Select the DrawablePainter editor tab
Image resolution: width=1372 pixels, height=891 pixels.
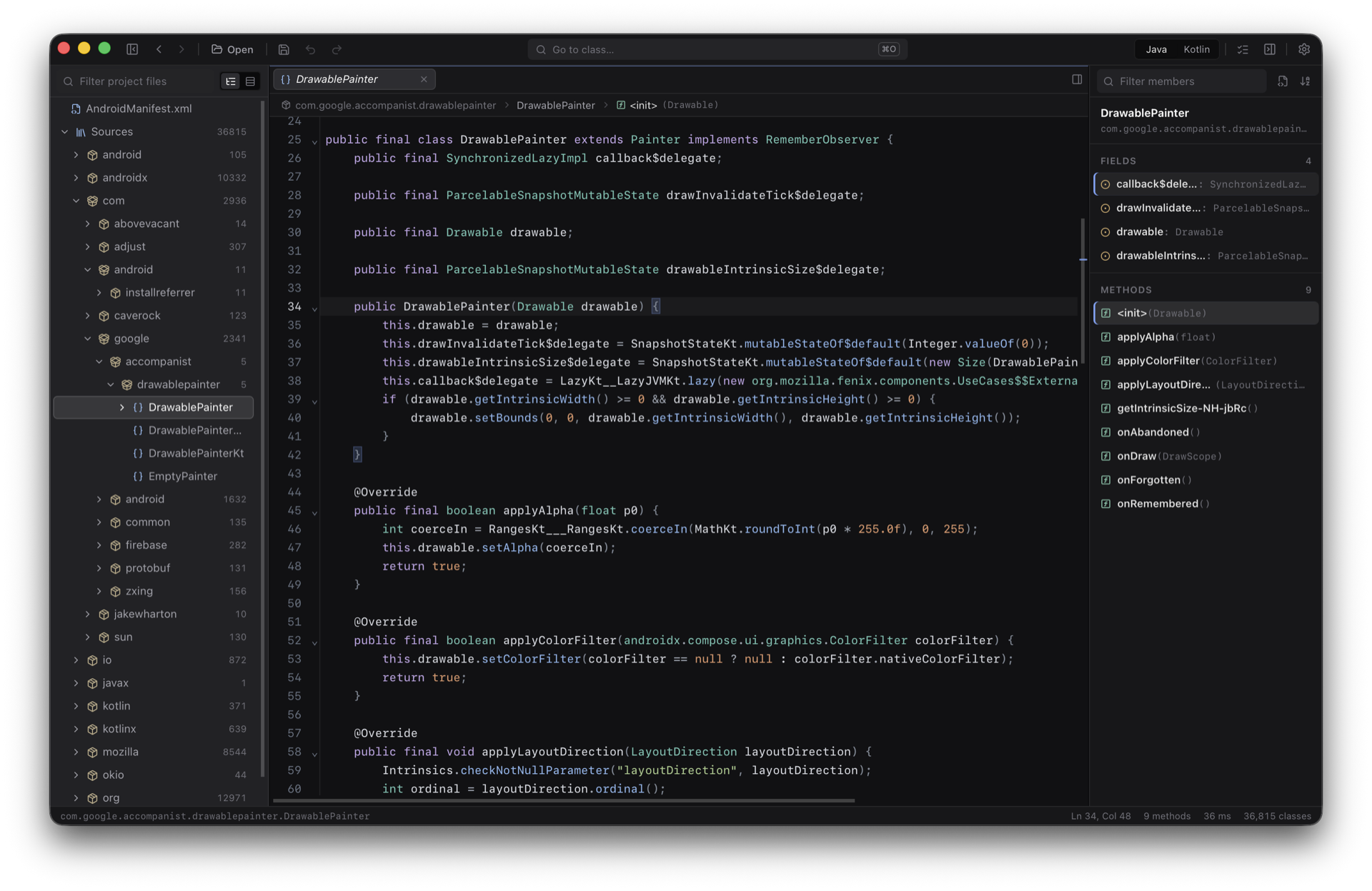point(354,79)
